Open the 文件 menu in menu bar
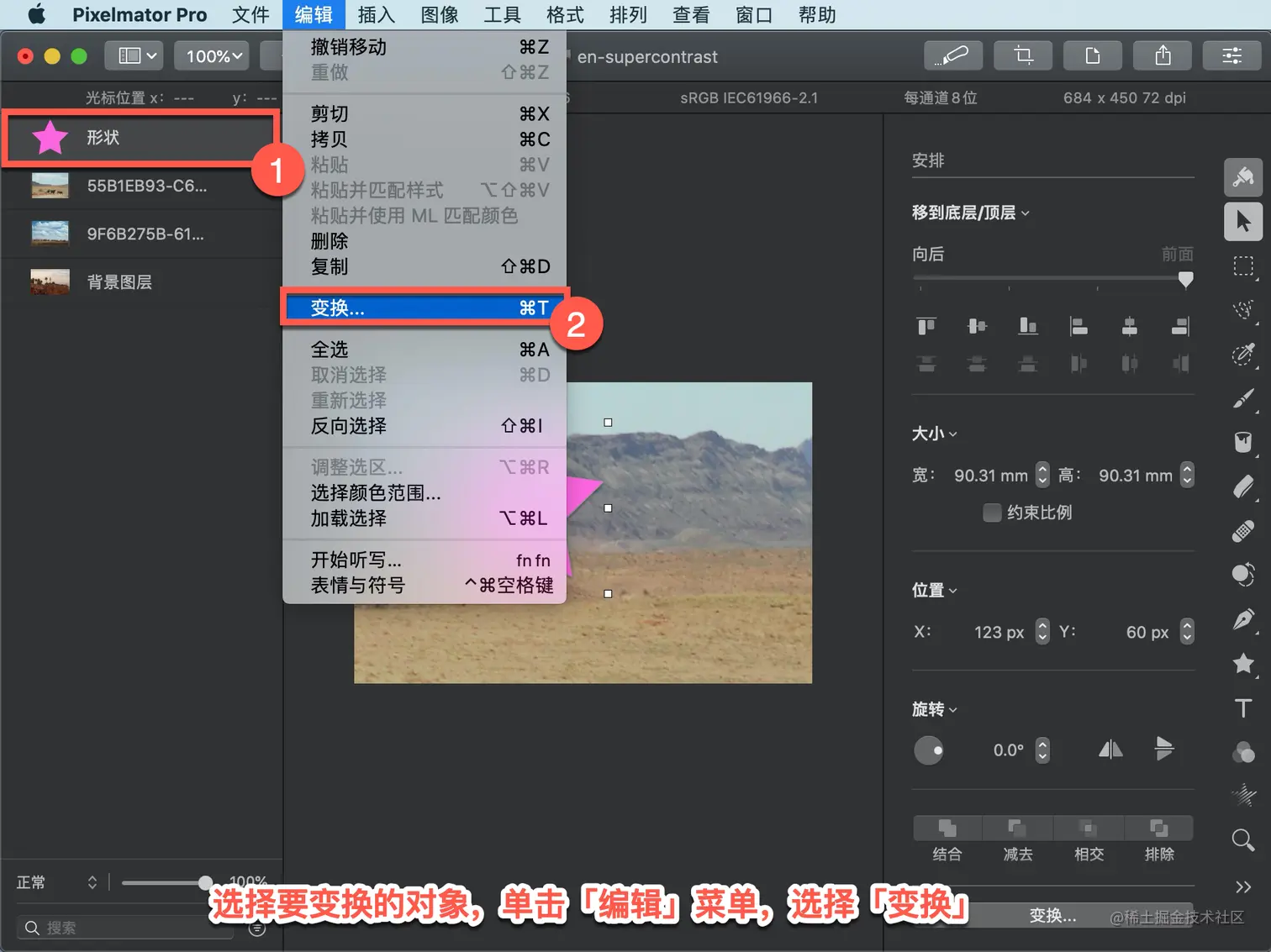 point(251,14)
